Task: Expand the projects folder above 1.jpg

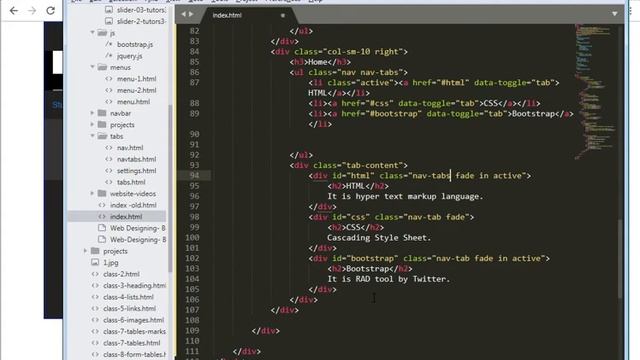Action: pos(85,251)
